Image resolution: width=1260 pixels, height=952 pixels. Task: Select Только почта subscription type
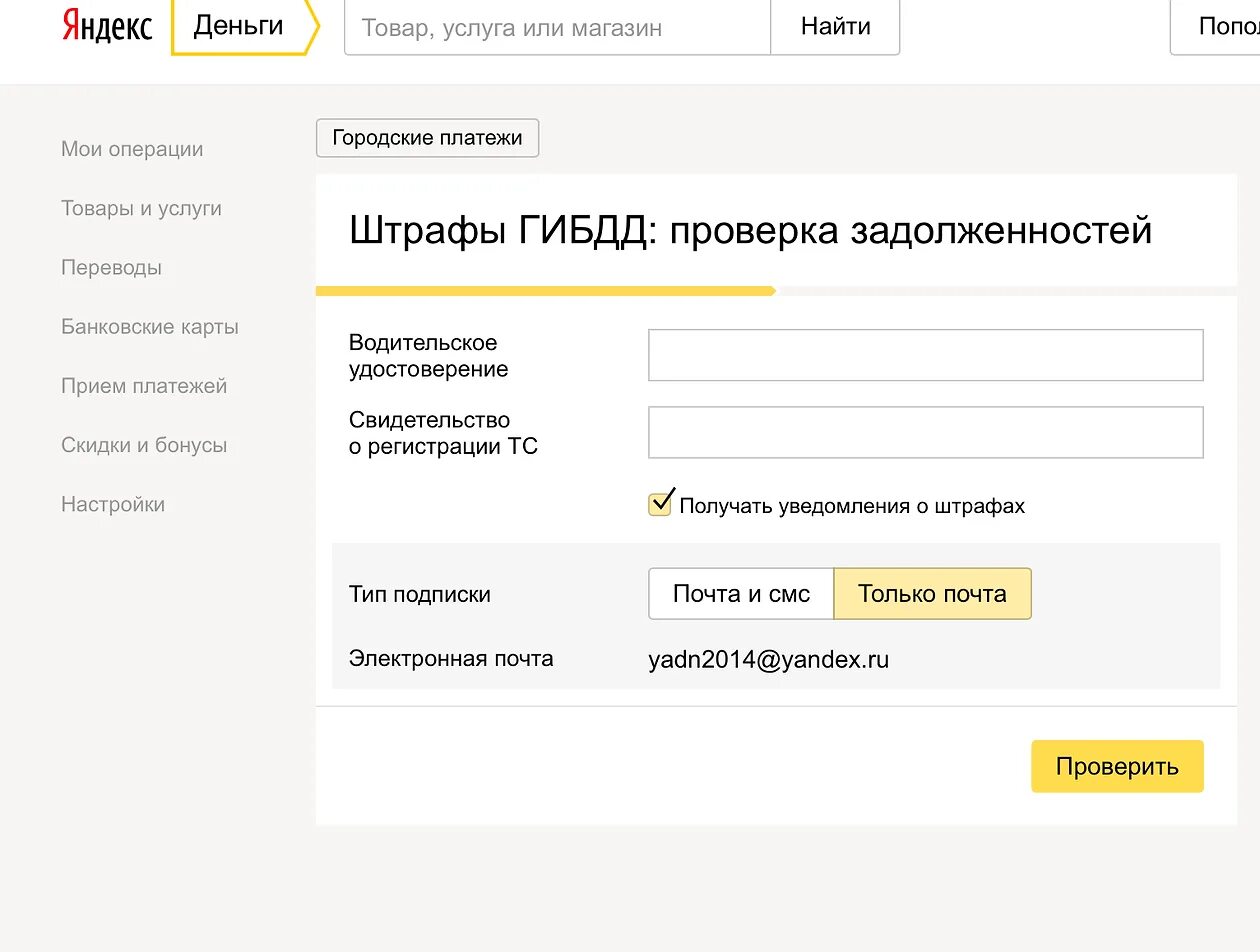(x=932, y=593)
